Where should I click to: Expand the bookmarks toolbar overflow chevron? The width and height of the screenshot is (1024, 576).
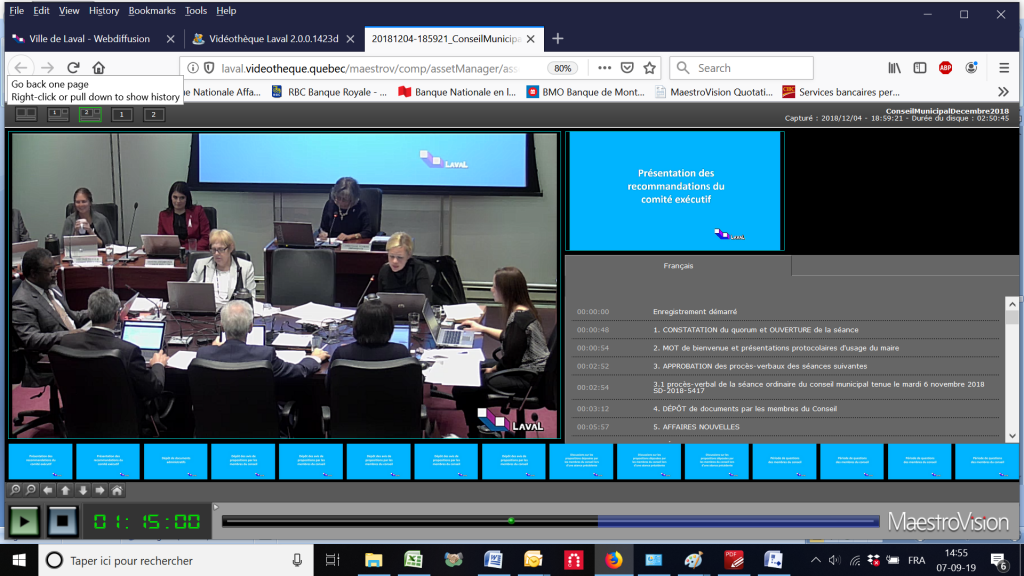point(1004,92)
